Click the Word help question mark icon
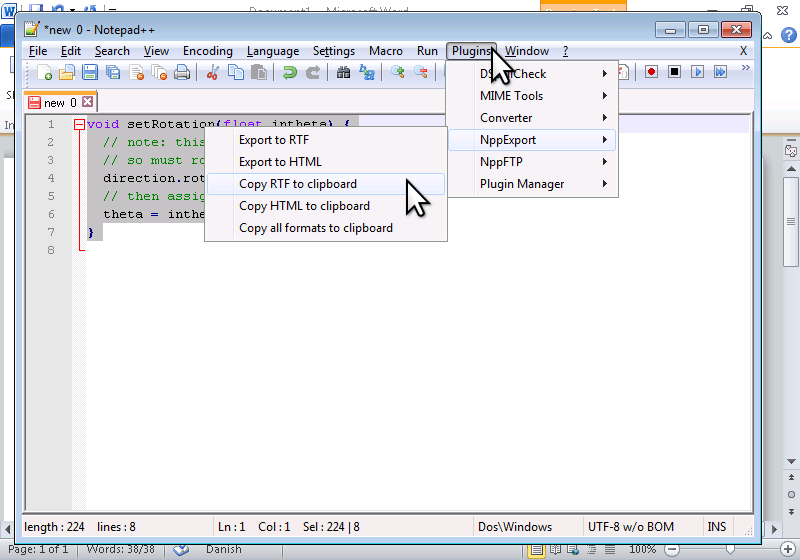This screenshot has height=560, width=800. [789, 35]
